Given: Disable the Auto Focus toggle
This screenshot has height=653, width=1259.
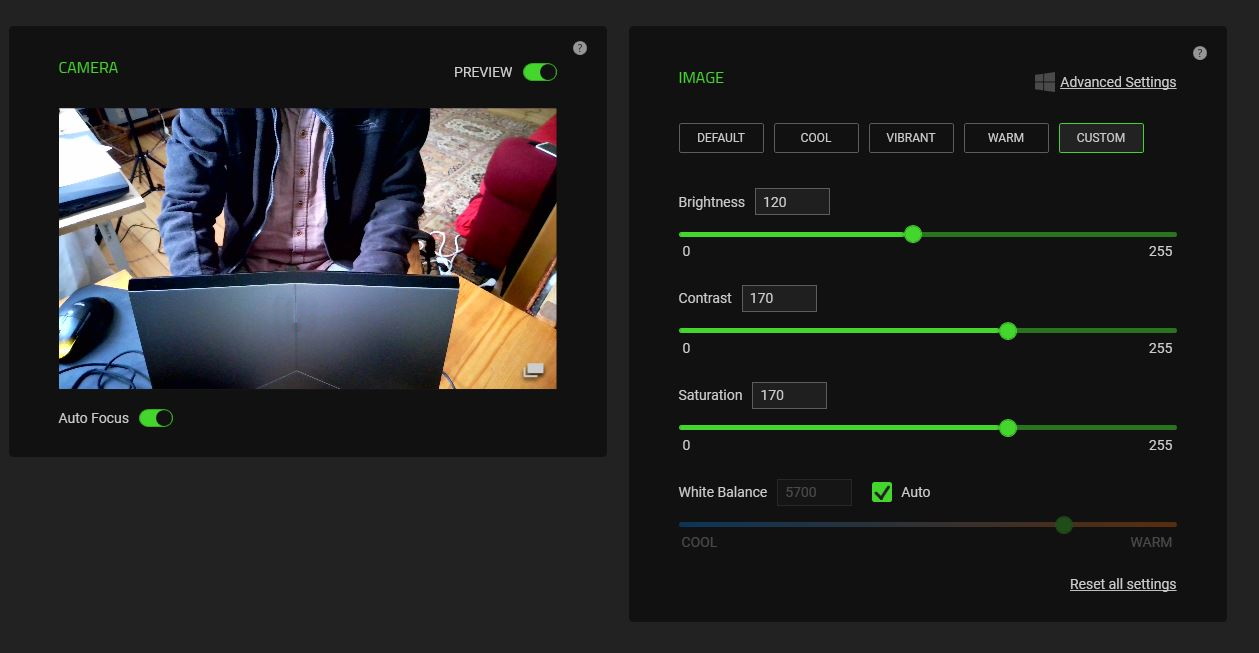Looking at the screenshot, I should point(156,418).
